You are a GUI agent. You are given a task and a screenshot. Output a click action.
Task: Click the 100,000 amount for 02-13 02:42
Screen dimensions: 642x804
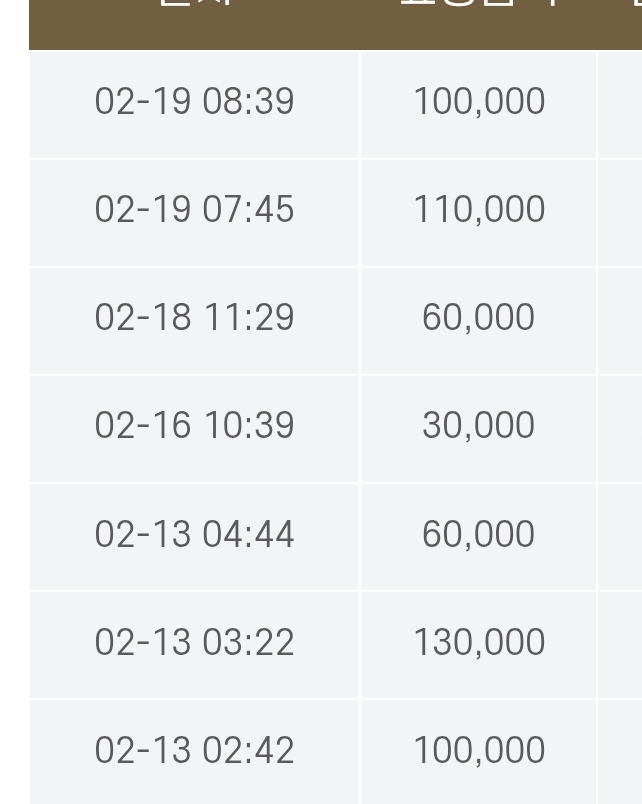point(478,750)
